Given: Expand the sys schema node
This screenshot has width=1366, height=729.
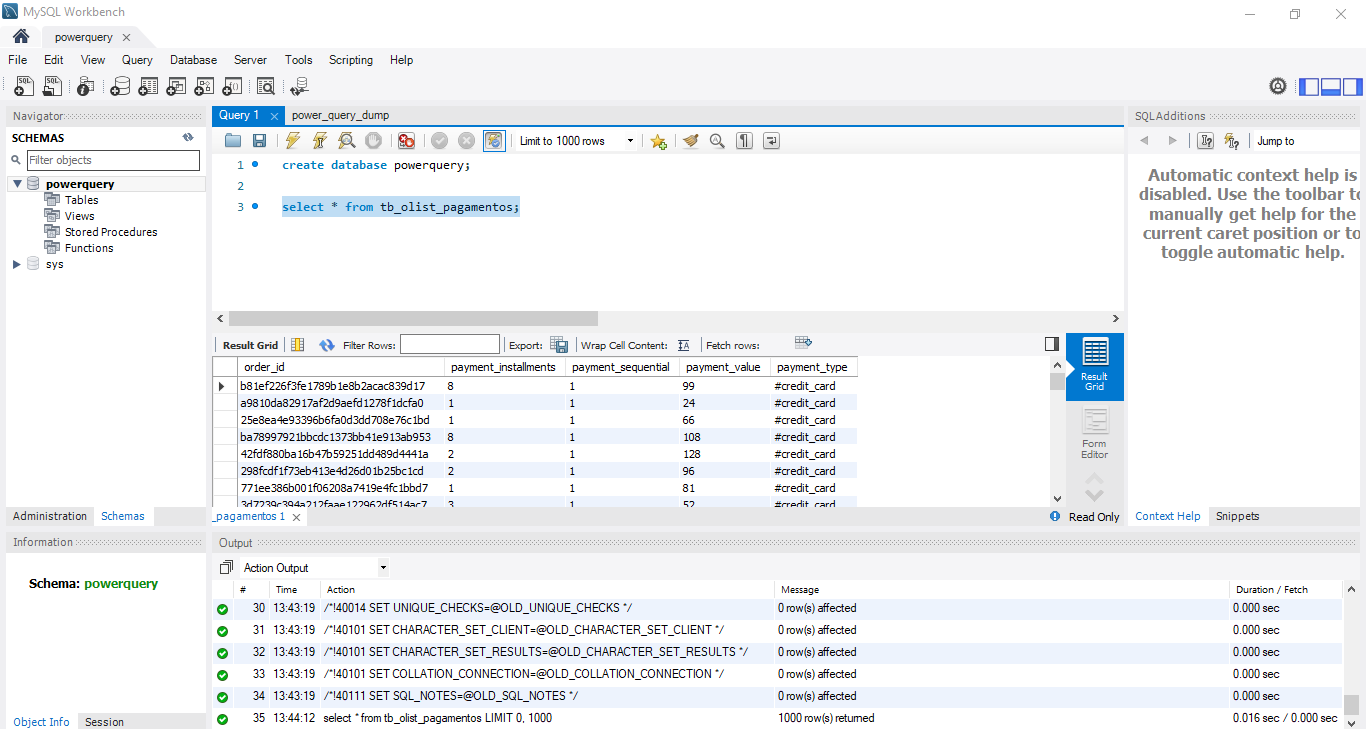Looking at the screenshot, I should [x=17, y=264].
